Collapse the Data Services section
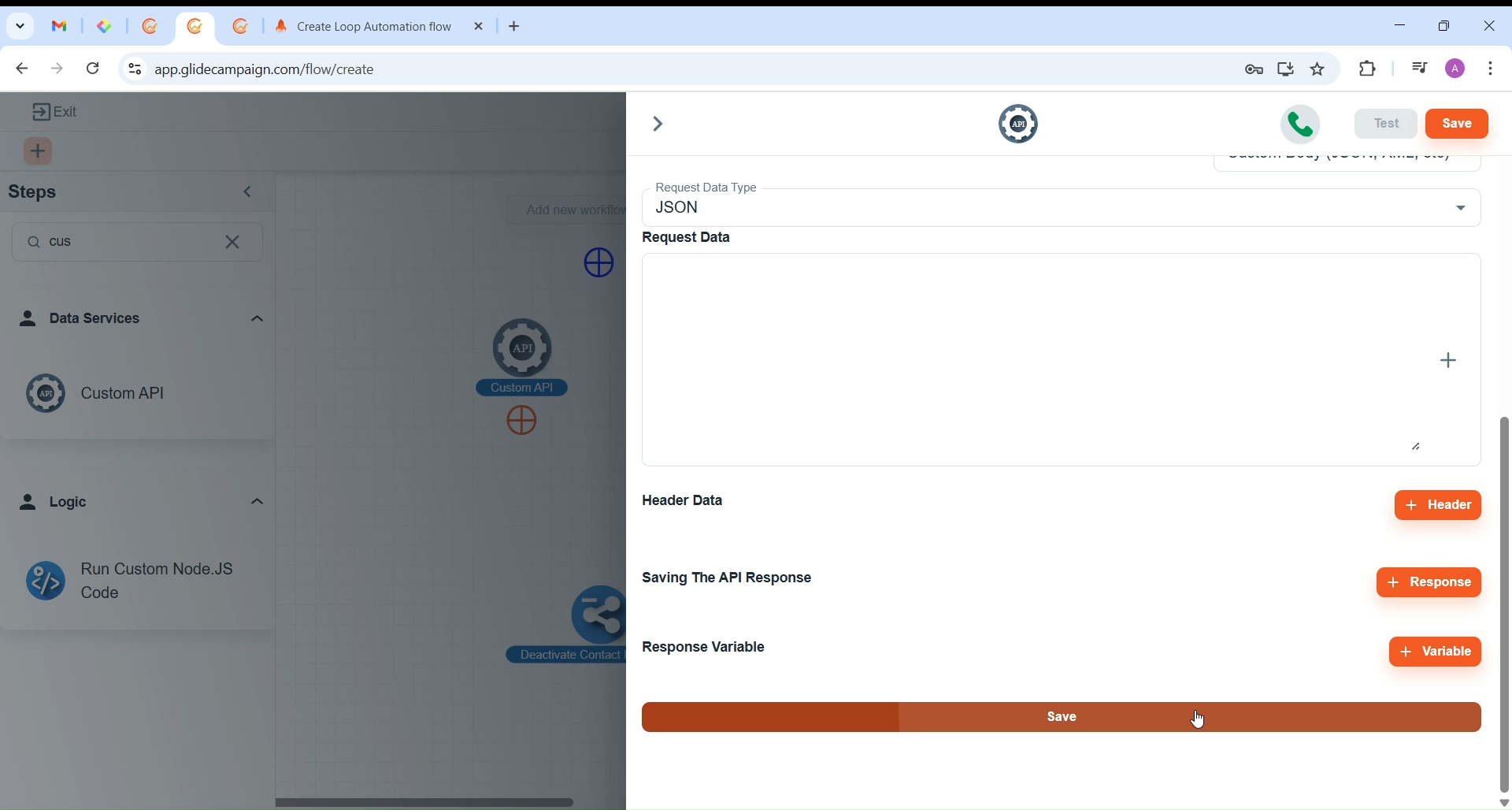Screen dimensions: 1512x810 258,319
